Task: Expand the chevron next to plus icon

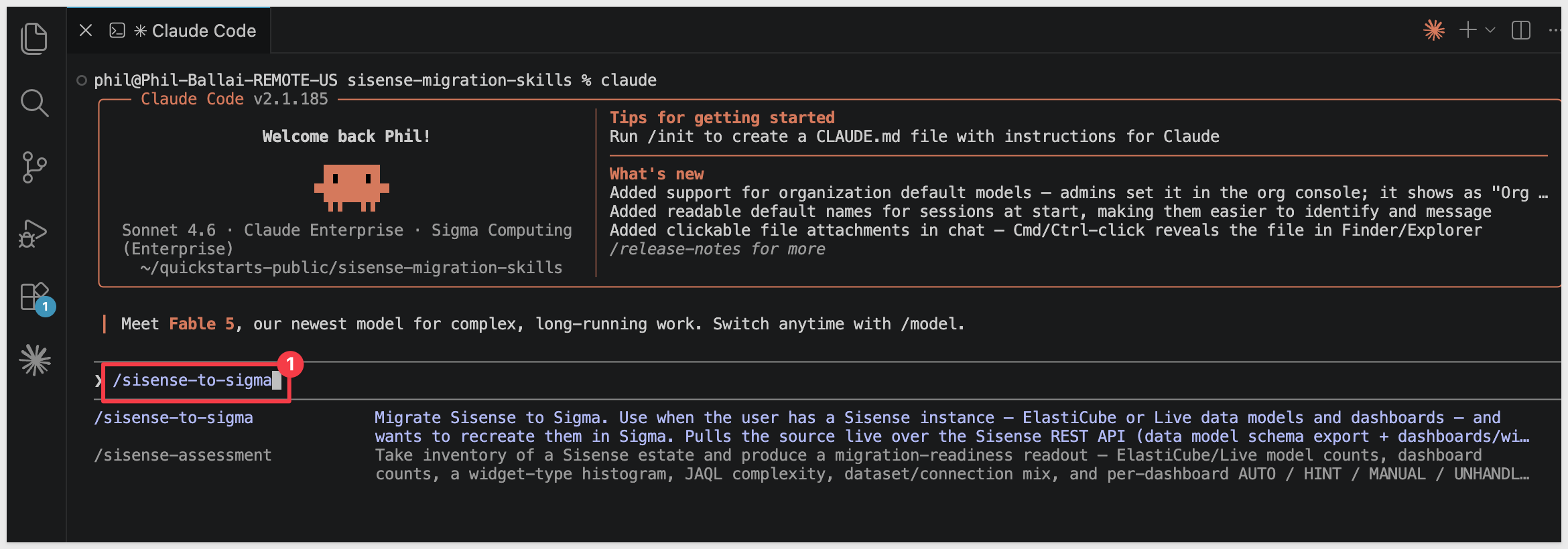Action: [x=1490, y=30]
